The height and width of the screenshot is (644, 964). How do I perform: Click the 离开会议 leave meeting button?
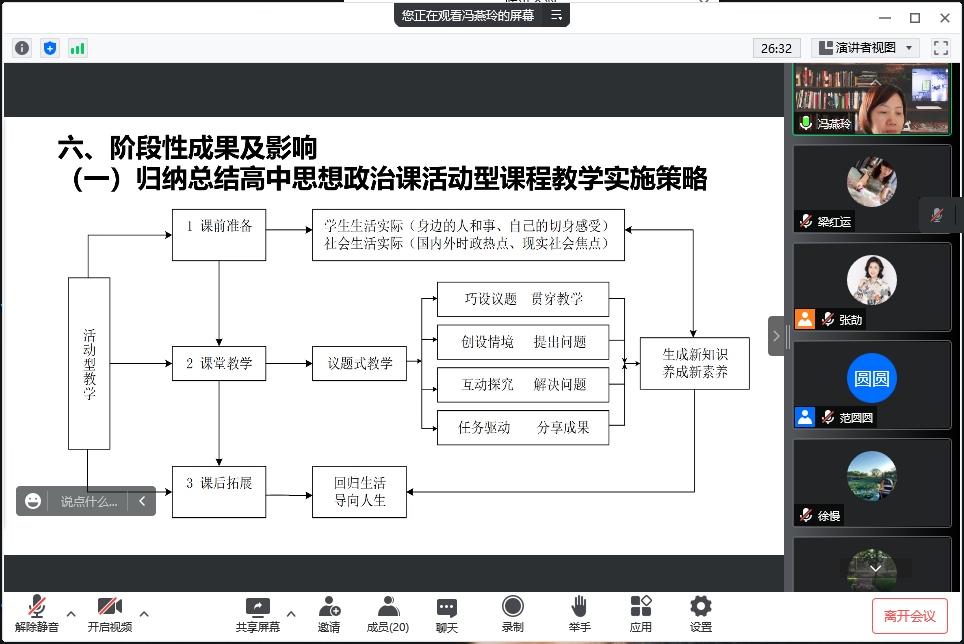[x=909, y=616]
